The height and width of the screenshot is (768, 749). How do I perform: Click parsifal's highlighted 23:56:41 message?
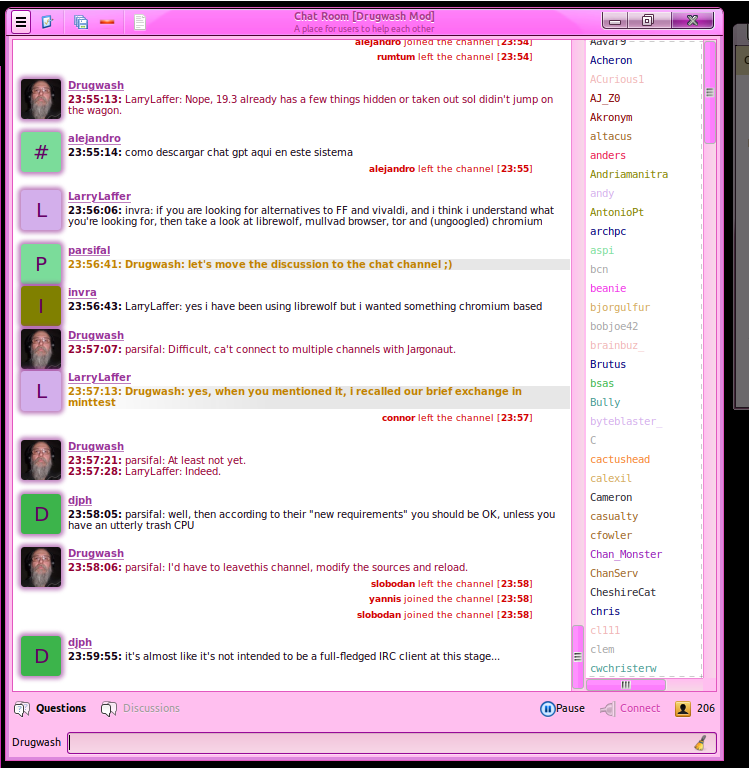click(x=318, y=264)
